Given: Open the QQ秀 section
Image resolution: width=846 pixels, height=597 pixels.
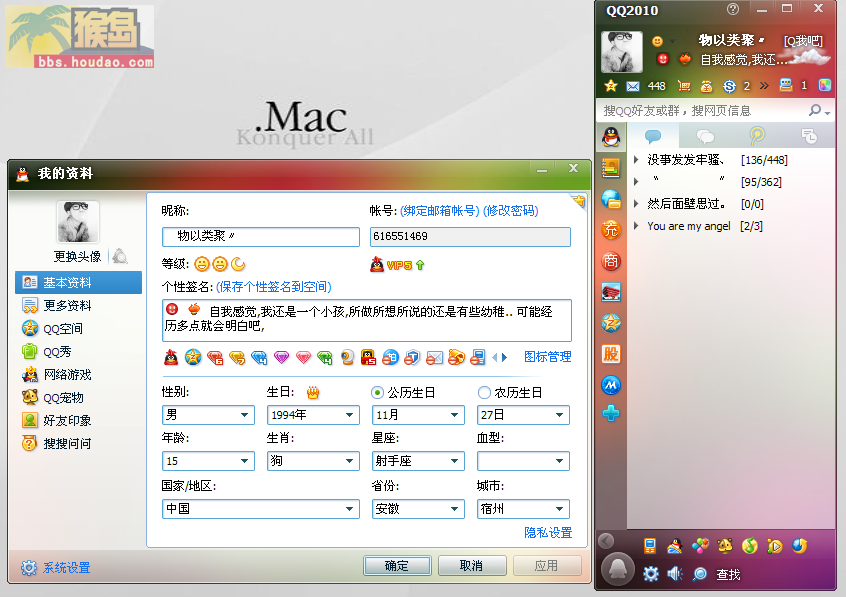Looking at the screenshot, I should pyautogui.click(x=46, y=351).
